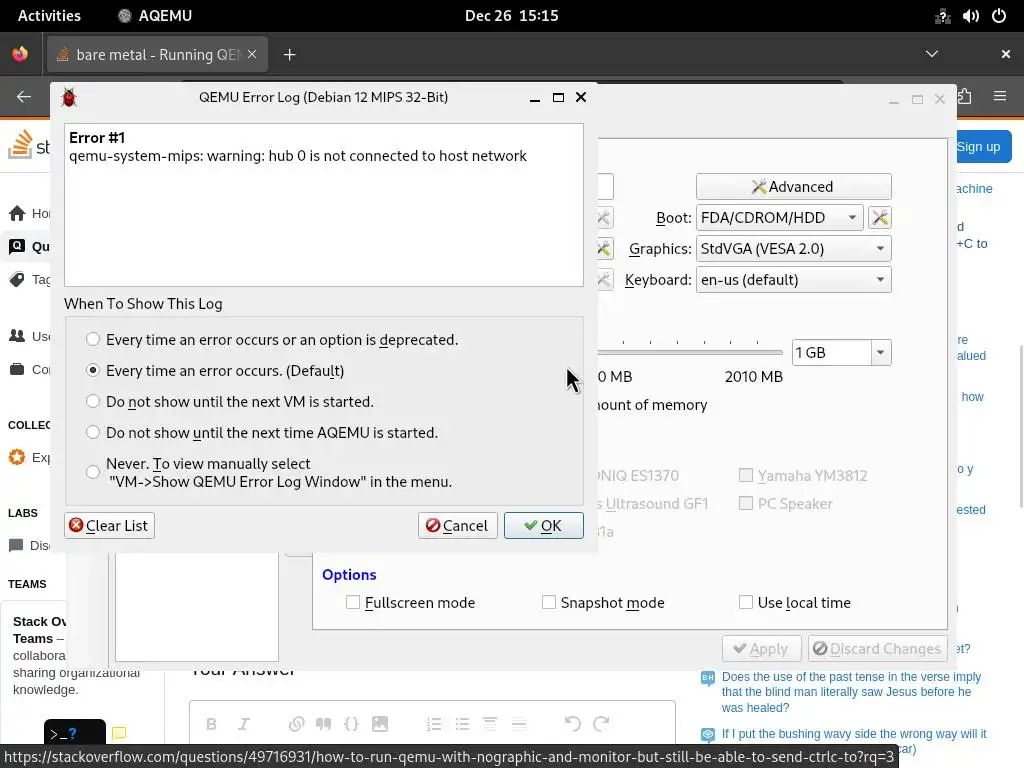Image resolution: width=1024 pixels, height=768 pixels.
Task: Click the Advanced button in AQEMU window
Action: tap(793, 187)
